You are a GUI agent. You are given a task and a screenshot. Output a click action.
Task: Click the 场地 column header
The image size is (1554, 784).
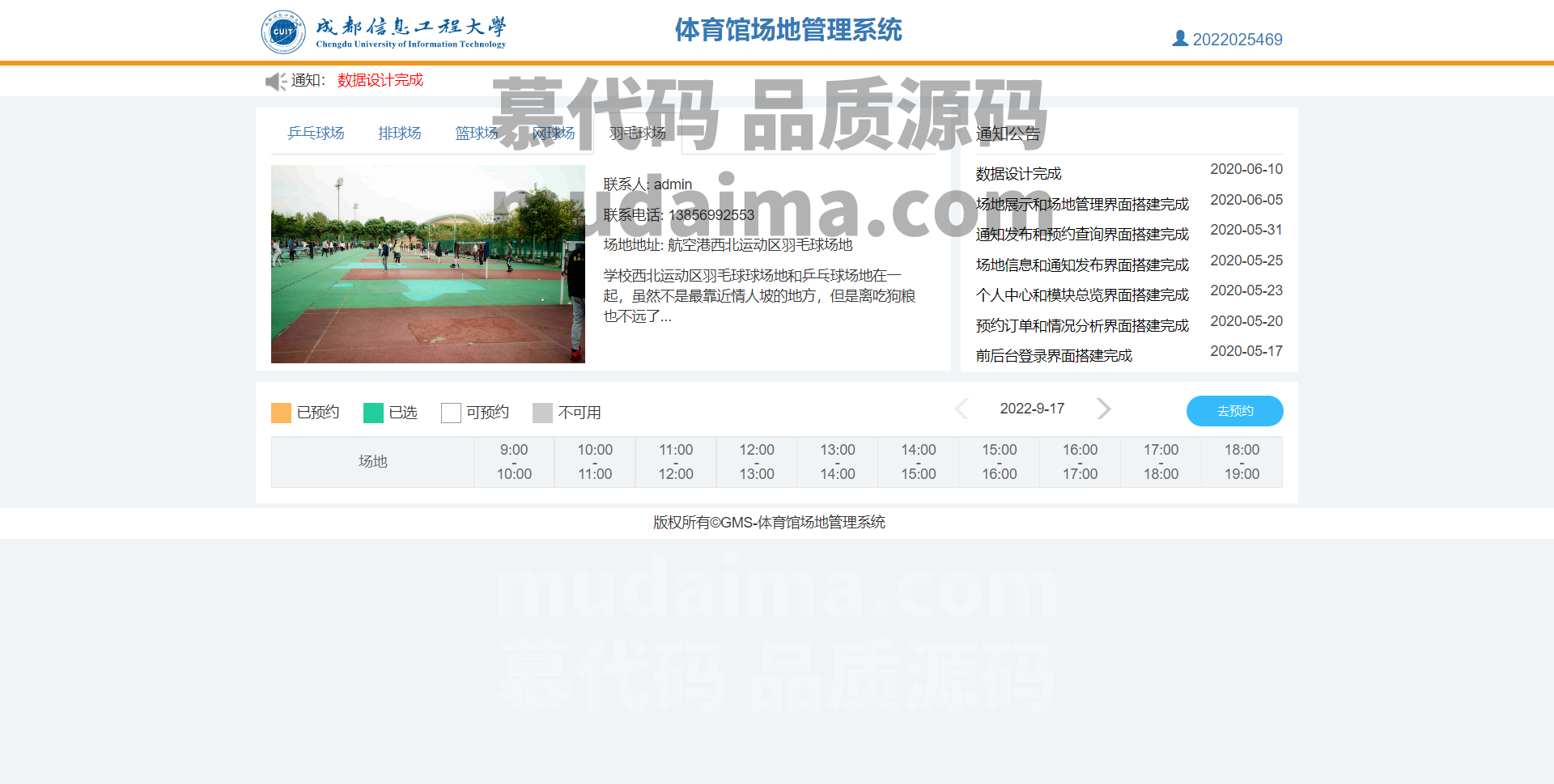tap(372, 462)
